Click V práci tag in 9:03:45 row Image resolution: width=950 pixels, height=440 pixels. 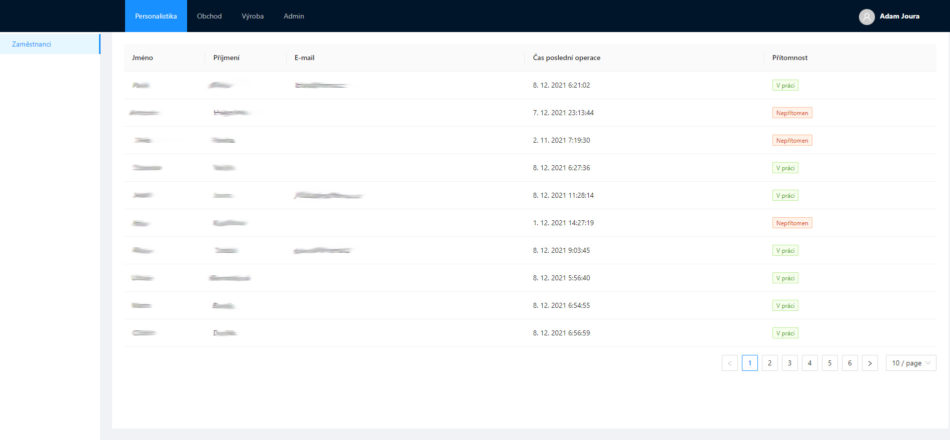tap(785, 250)
